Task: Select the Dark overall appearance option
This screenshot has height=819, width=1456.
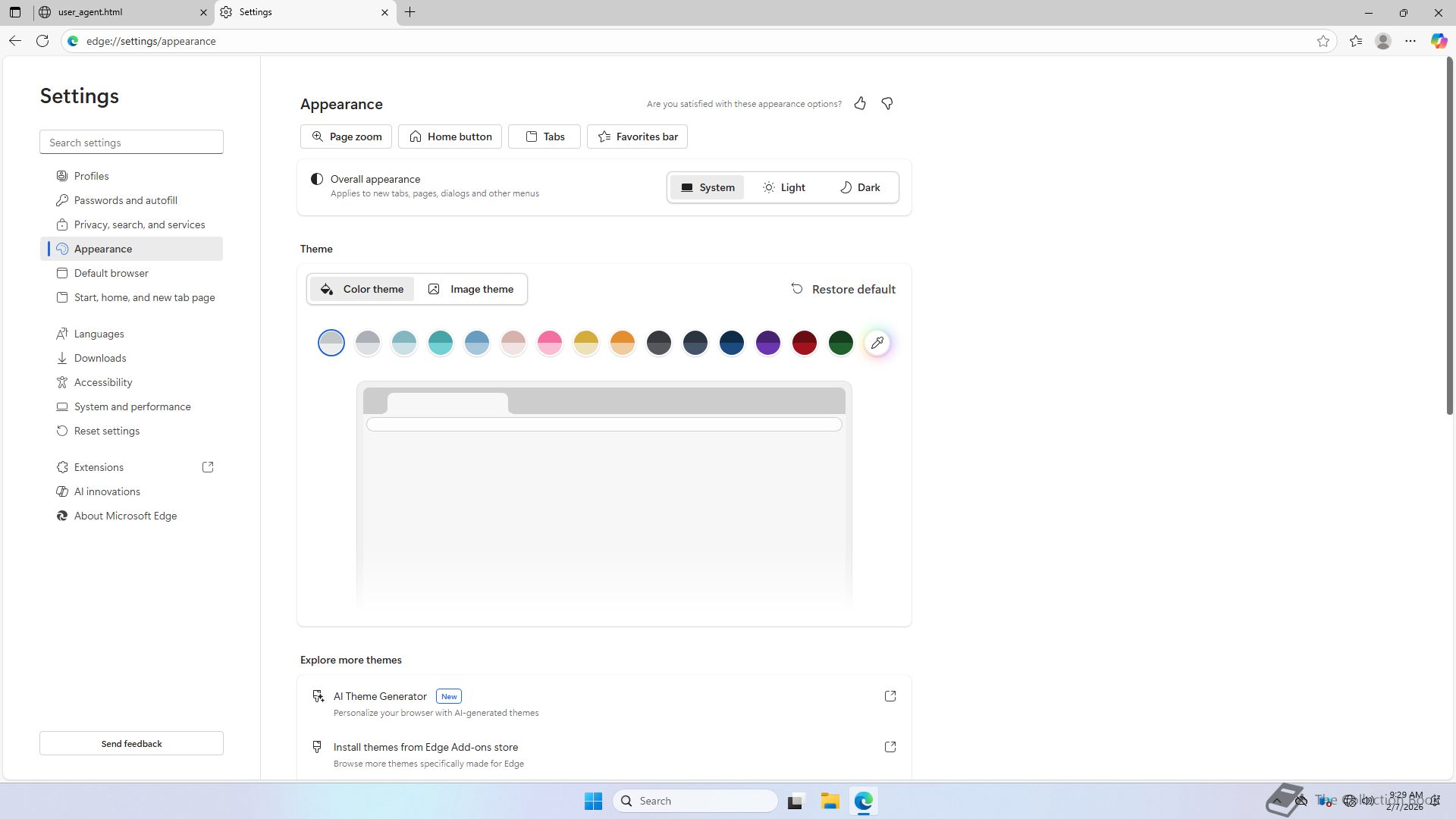Action: pos(860,187)
